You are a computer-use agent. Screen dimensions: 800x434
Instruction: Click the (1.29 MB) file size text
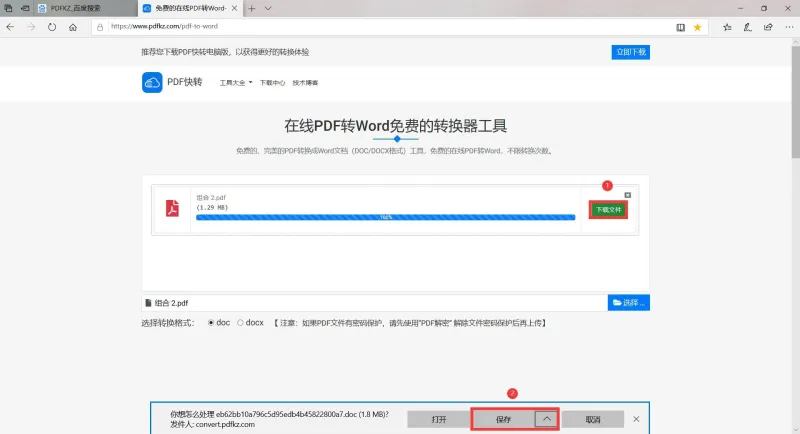point(212,208)
